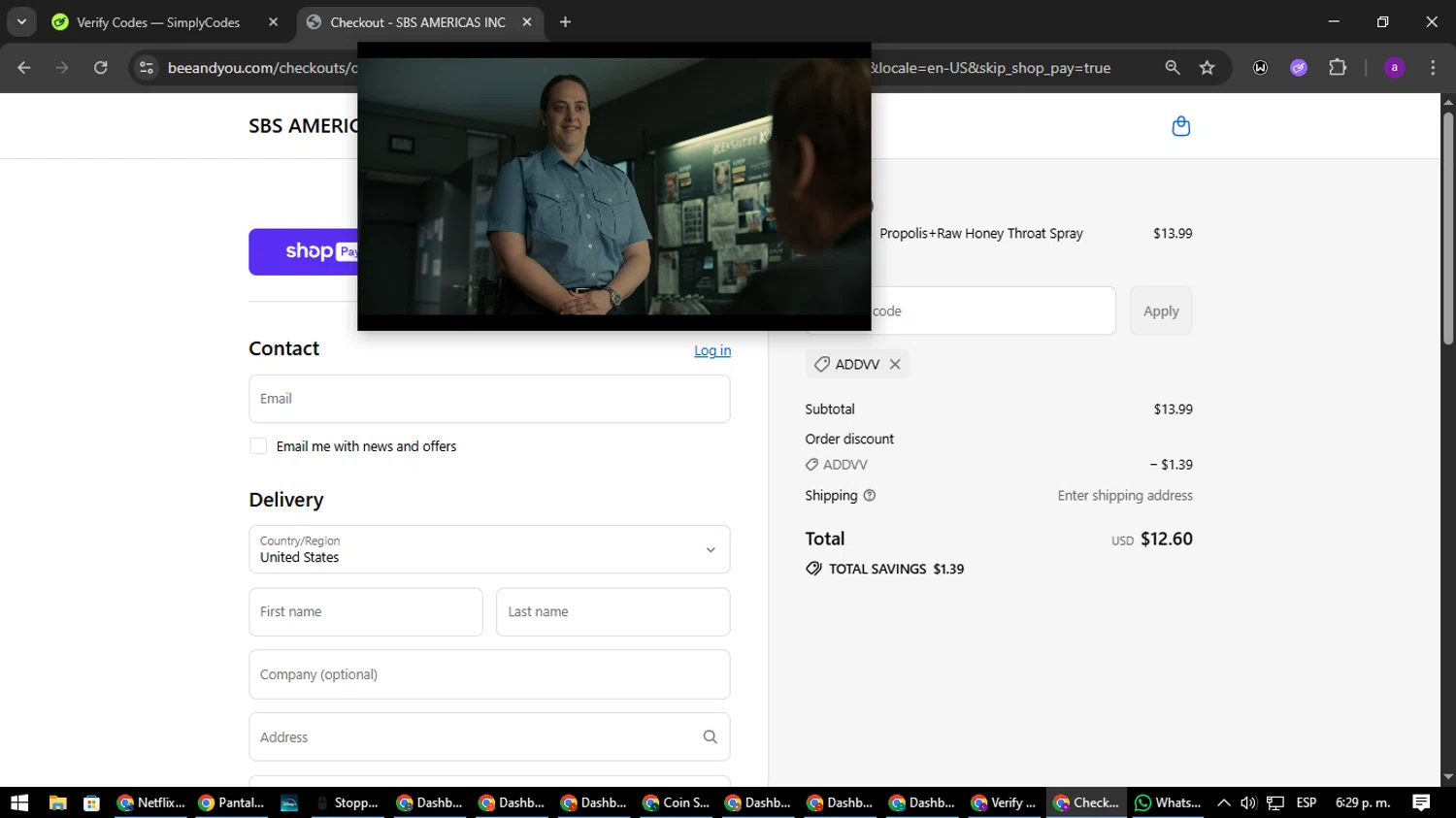The width and height of the screenshot is (1456, 818).
Task: Tick Email me with news and offers
Action: pos(258,446)
